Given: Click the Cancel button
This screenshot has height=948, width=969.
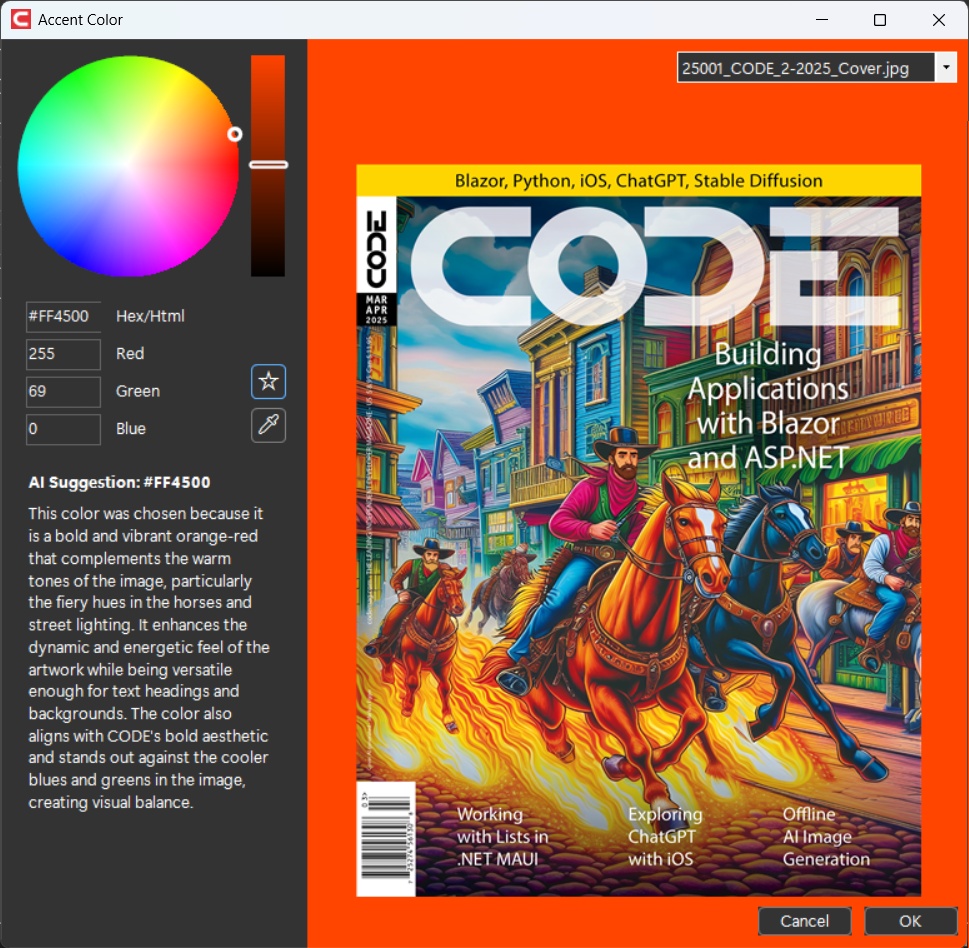Looking at the screenshot, I should click(804, 921).
